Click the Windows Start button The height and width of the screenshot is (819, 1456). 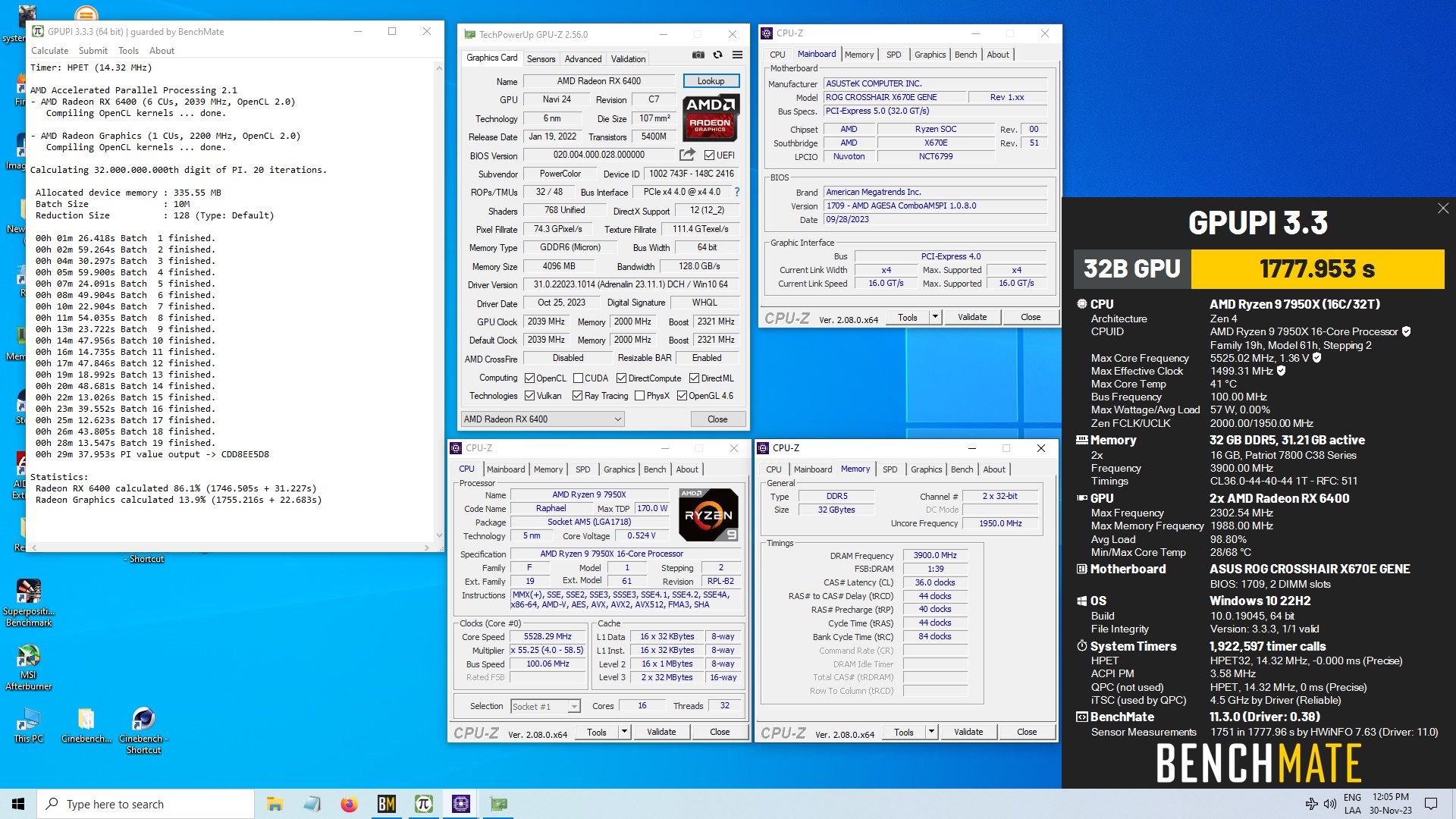pos(18,804)
